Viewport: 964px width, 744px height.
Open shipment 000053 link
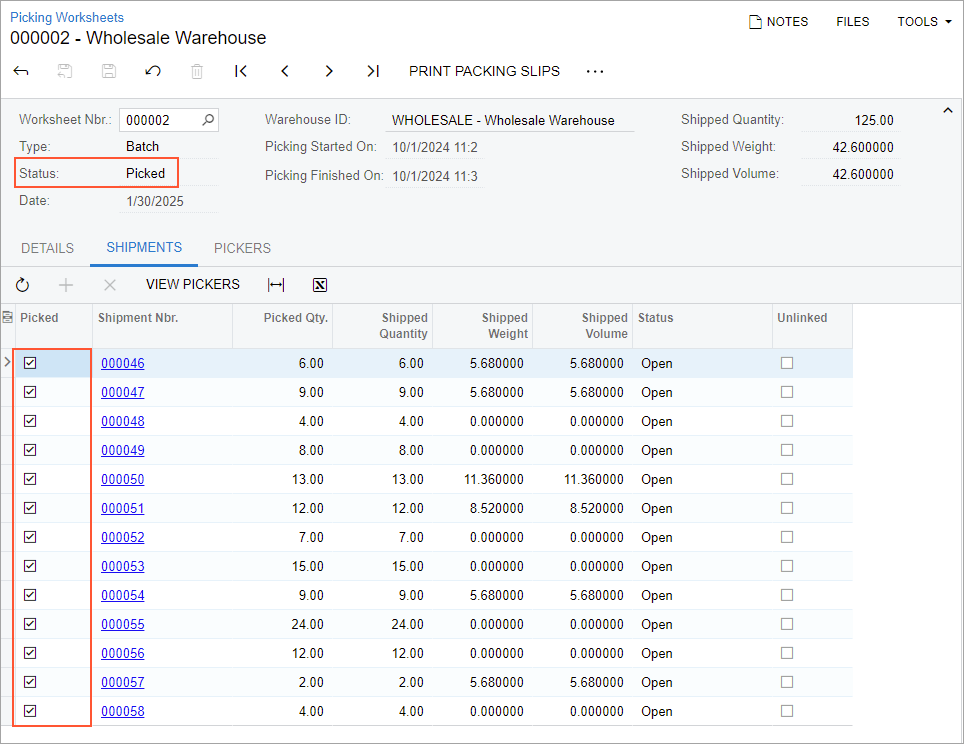[122, 566]
